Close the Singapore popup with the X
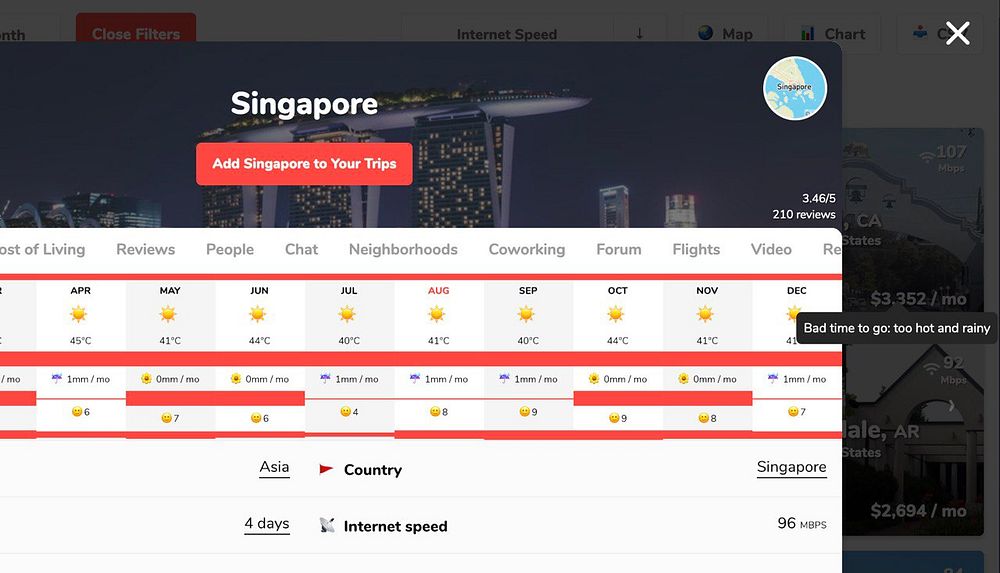Image resolution: width=1000 pixels, height=573 pixels. pos(957,33)
